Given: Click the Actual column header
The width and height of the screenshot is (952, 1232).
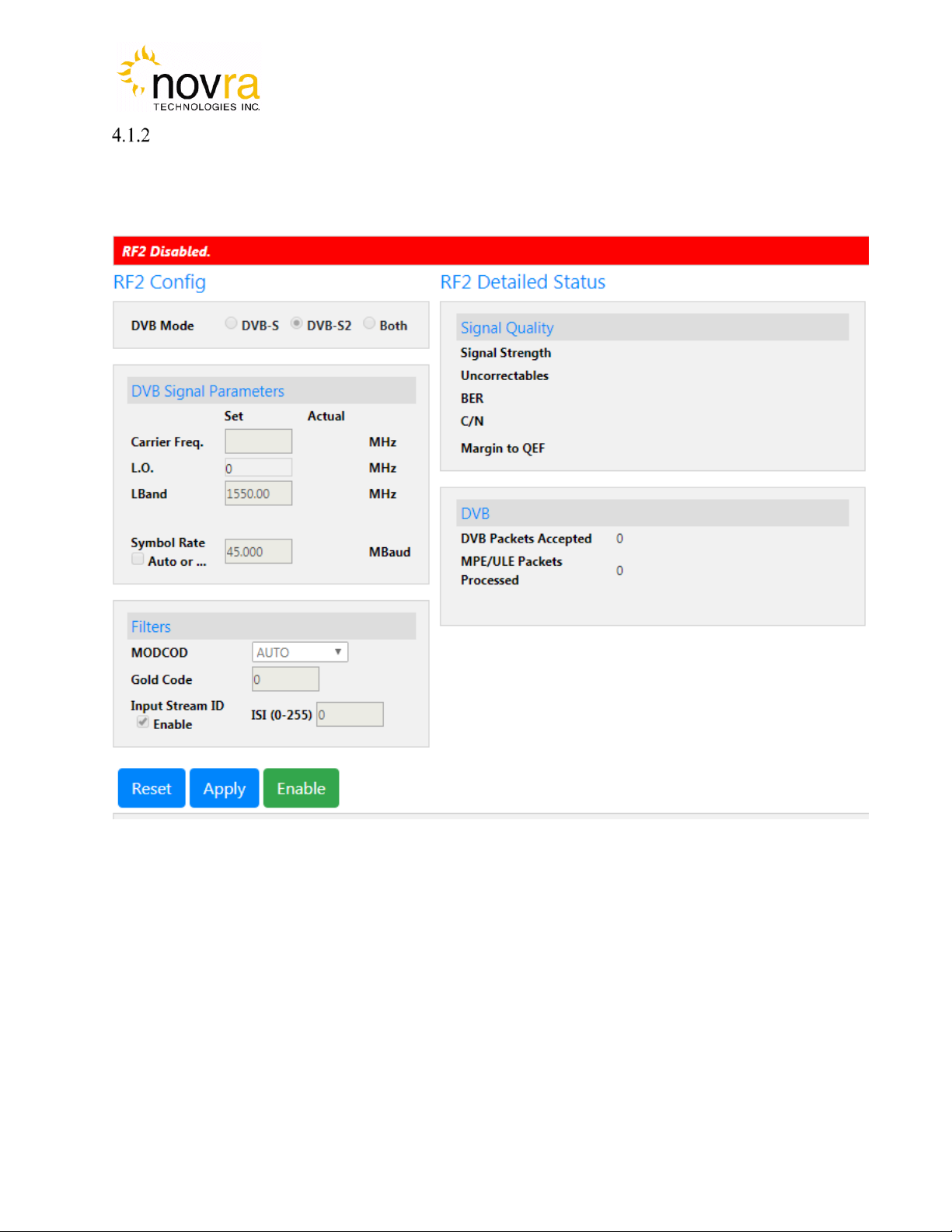Looking at the screenshot, I should (326, 416).
